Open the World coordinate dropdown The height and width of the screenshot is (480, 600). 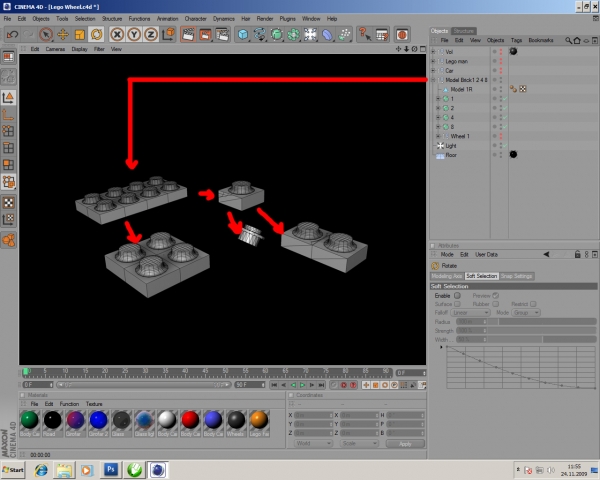click(x=313, y=444)
